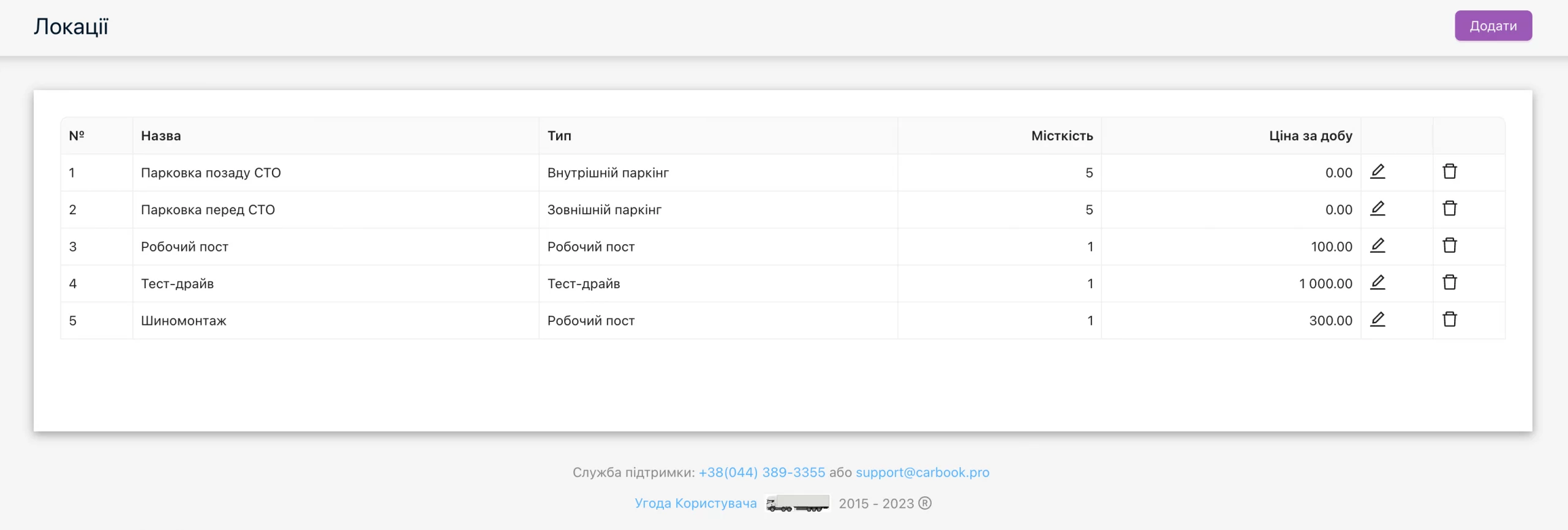Edit location number 3 Робочий пост
1568x530 pixels.
(x=1378, y=245)
